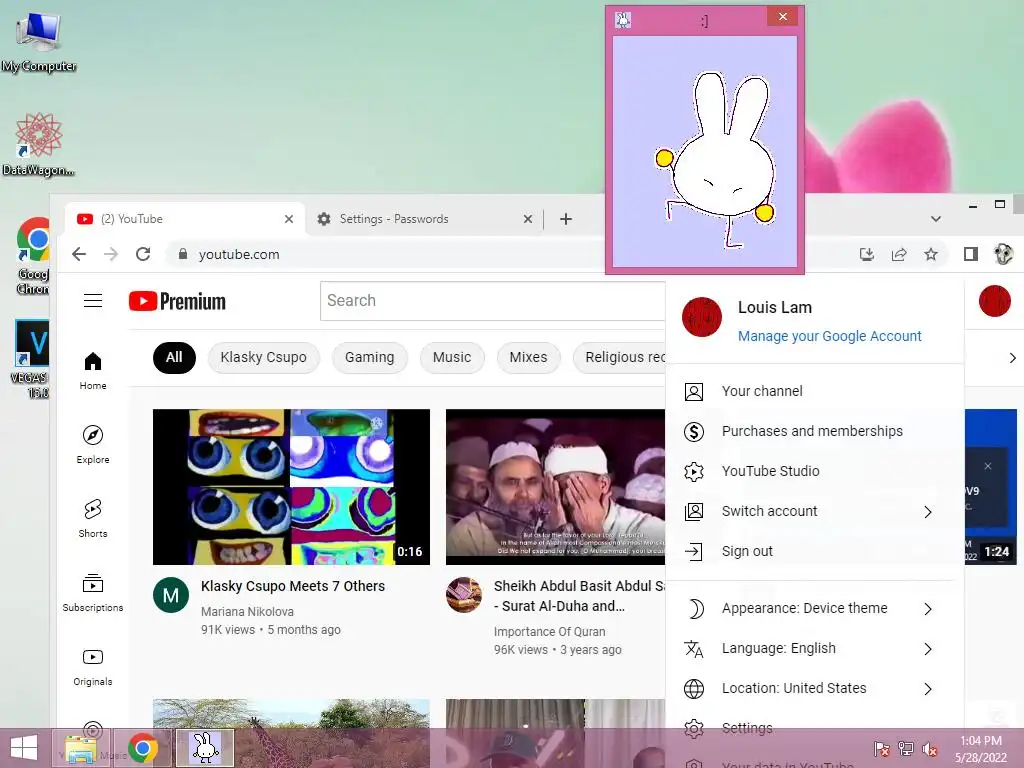The height and width of the screenshot is (768, 1024).
Task: Click the Chrome forward arrow
Action: [111, 254]
